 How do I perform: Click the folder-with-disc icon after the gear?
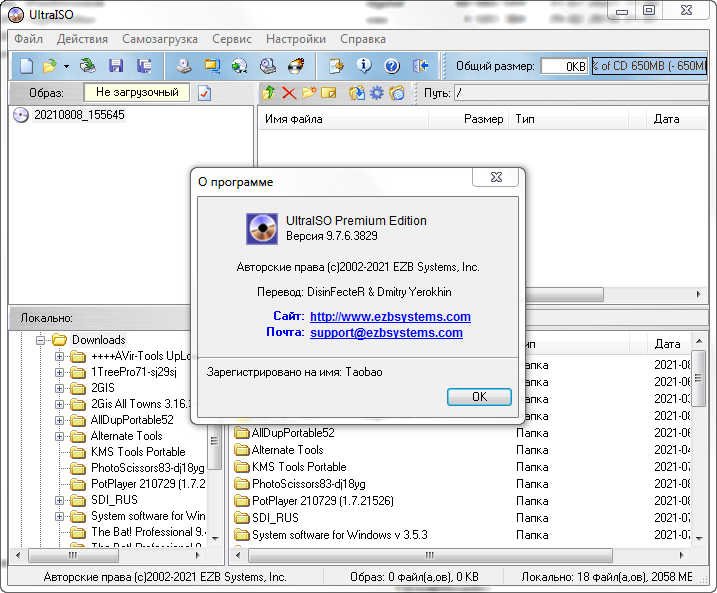397,93
